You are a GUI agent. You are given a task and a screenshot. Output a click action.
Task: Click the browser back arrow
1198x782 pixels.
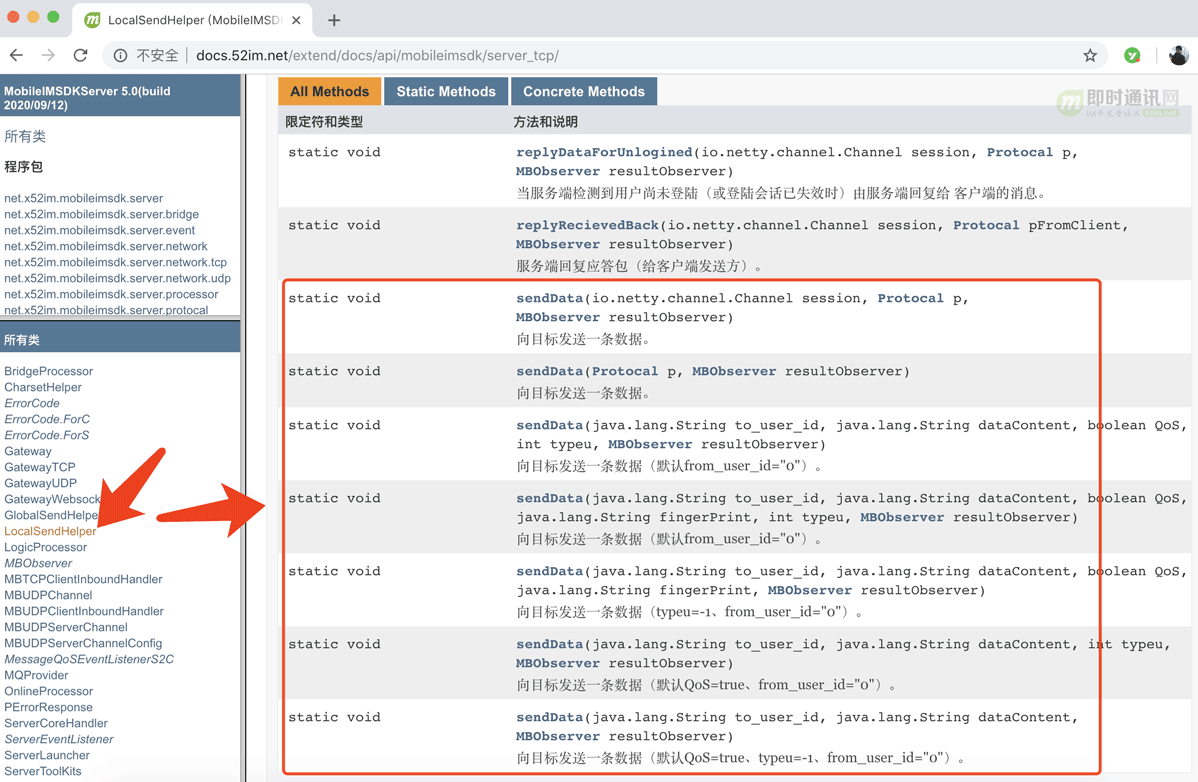17,56
